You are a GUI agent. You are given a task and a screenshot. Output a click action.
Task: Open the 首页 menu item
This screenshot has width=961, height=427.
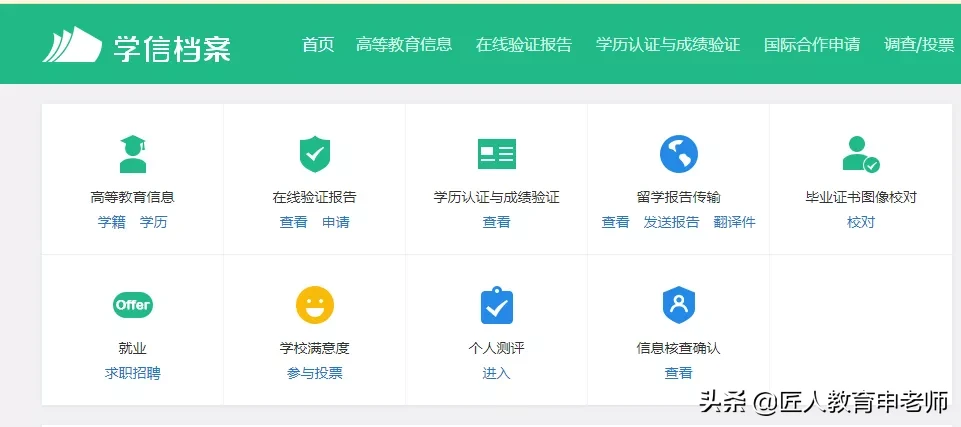318,44
